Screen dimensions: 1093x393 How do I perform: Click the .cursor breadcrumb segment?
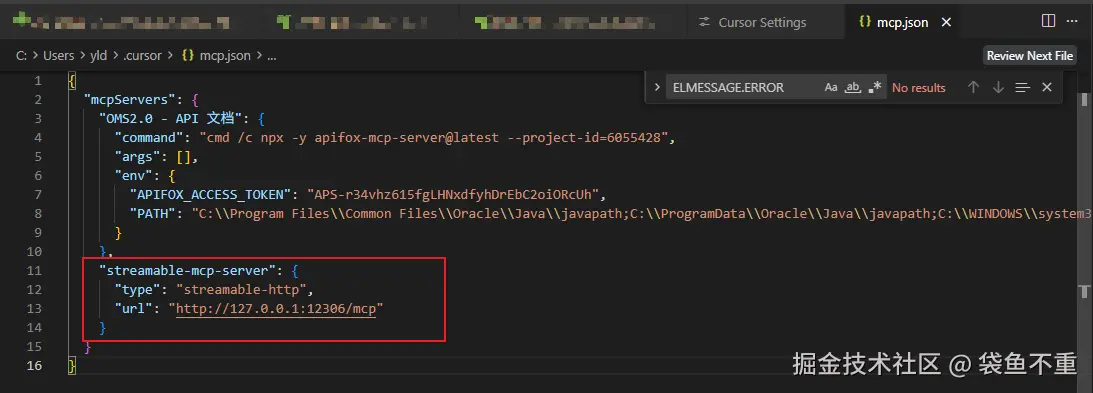click(x=142, y=56)
